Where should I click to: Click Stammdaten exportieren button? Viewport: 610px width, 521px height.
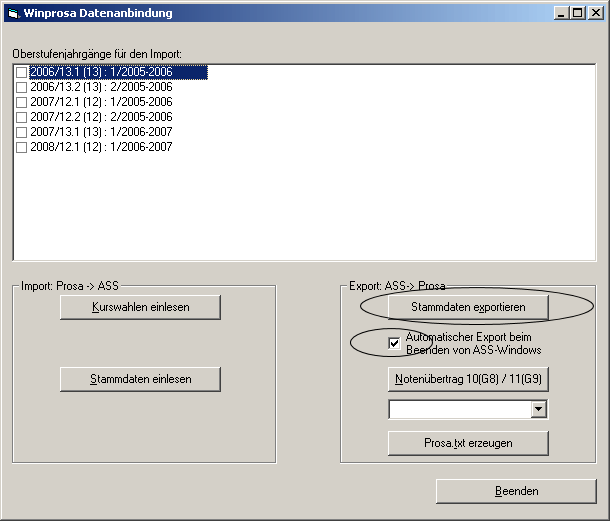[x=468, y=305]
